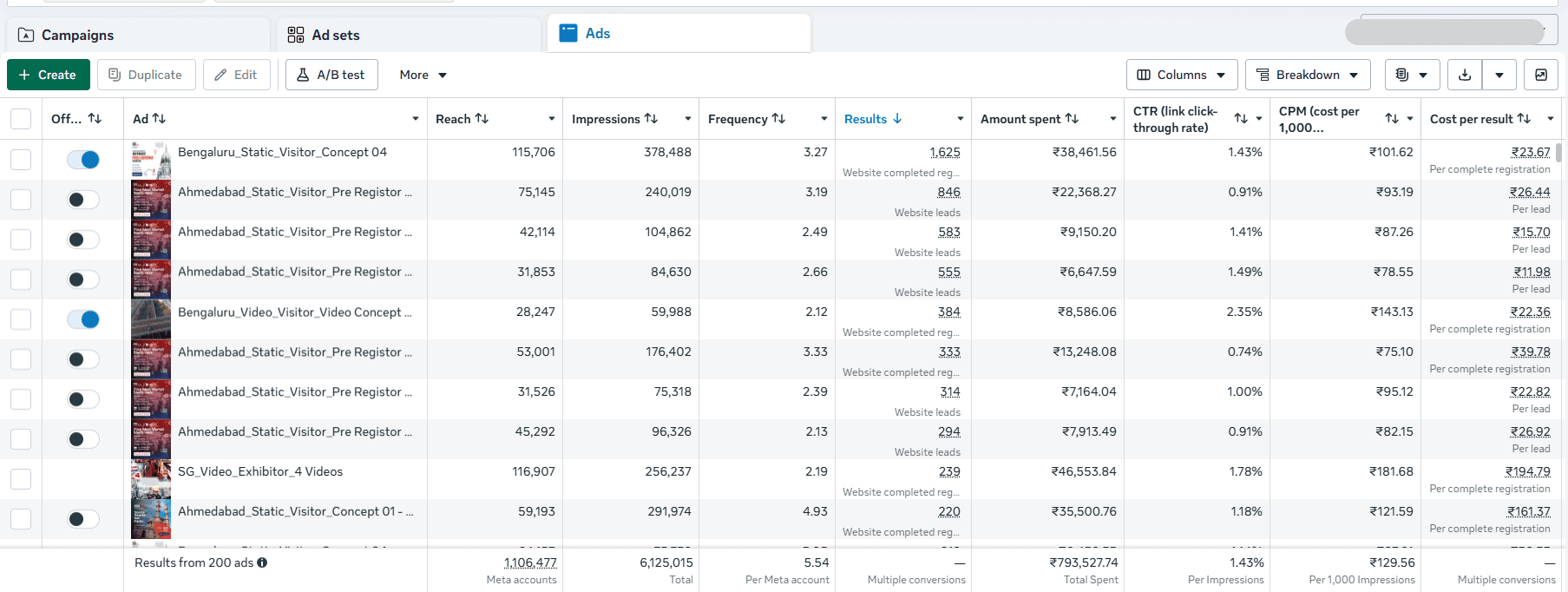Check the box for Bengaluru_Video_Visitor_Video Concept
Viewport: 1568px width, 592px height.
click(21, 319)
